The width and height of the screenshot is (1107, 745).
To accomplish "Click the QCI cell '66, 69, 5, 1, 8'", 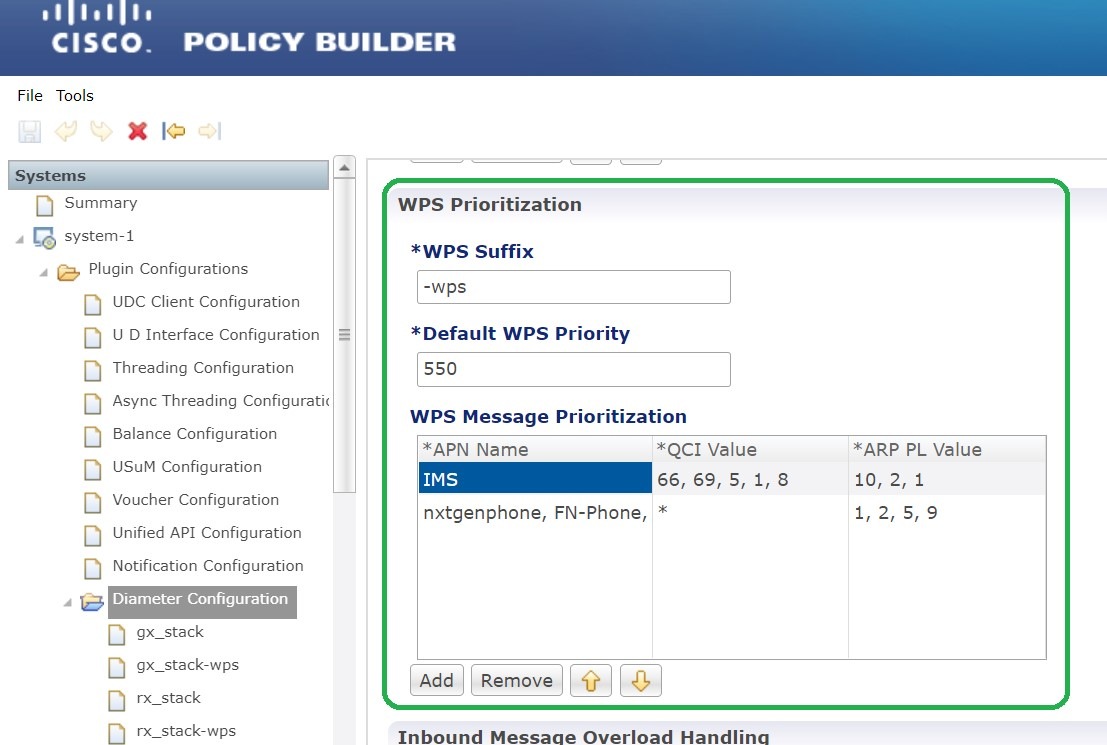I will click(x=750, y=479).
